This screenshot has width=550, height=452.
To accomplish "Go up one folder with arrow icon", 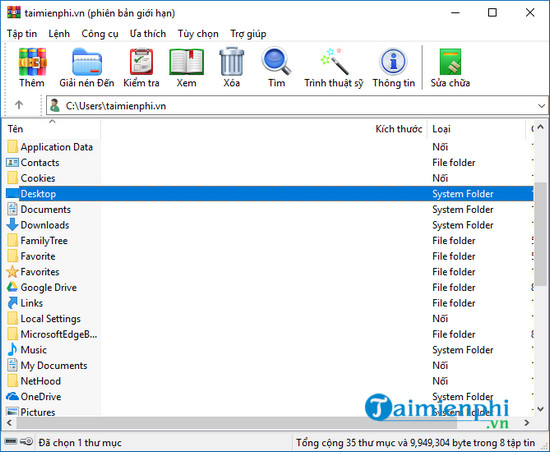I will coord(19,105).
